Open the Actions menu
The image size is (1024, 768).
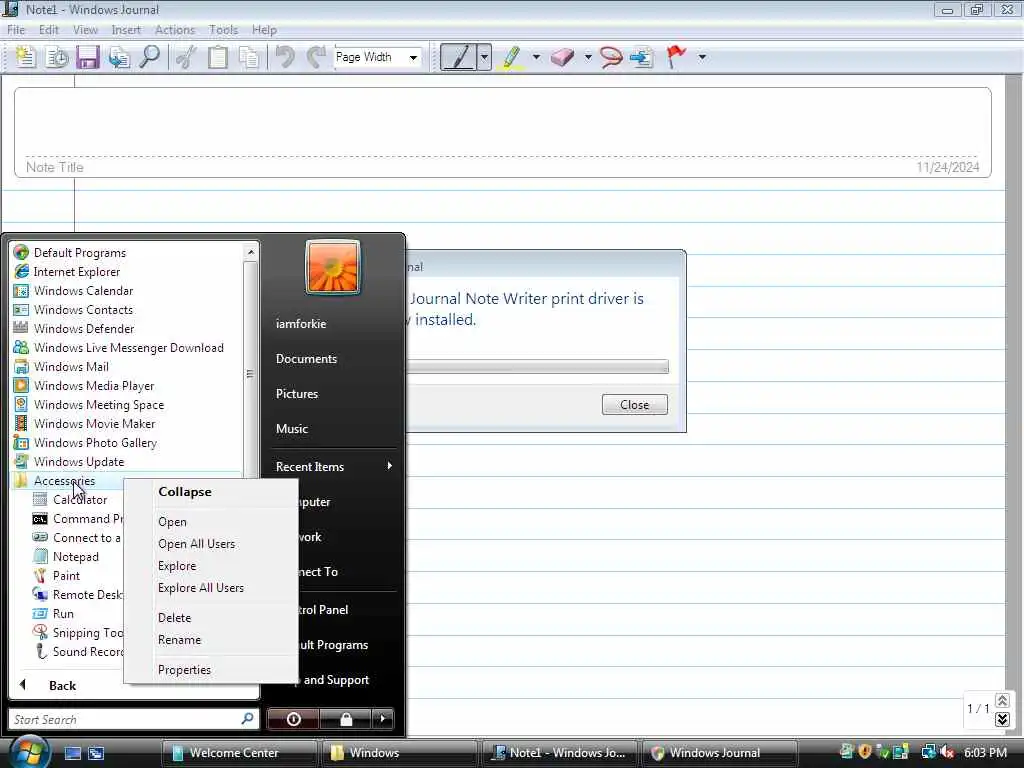point(174,30)
